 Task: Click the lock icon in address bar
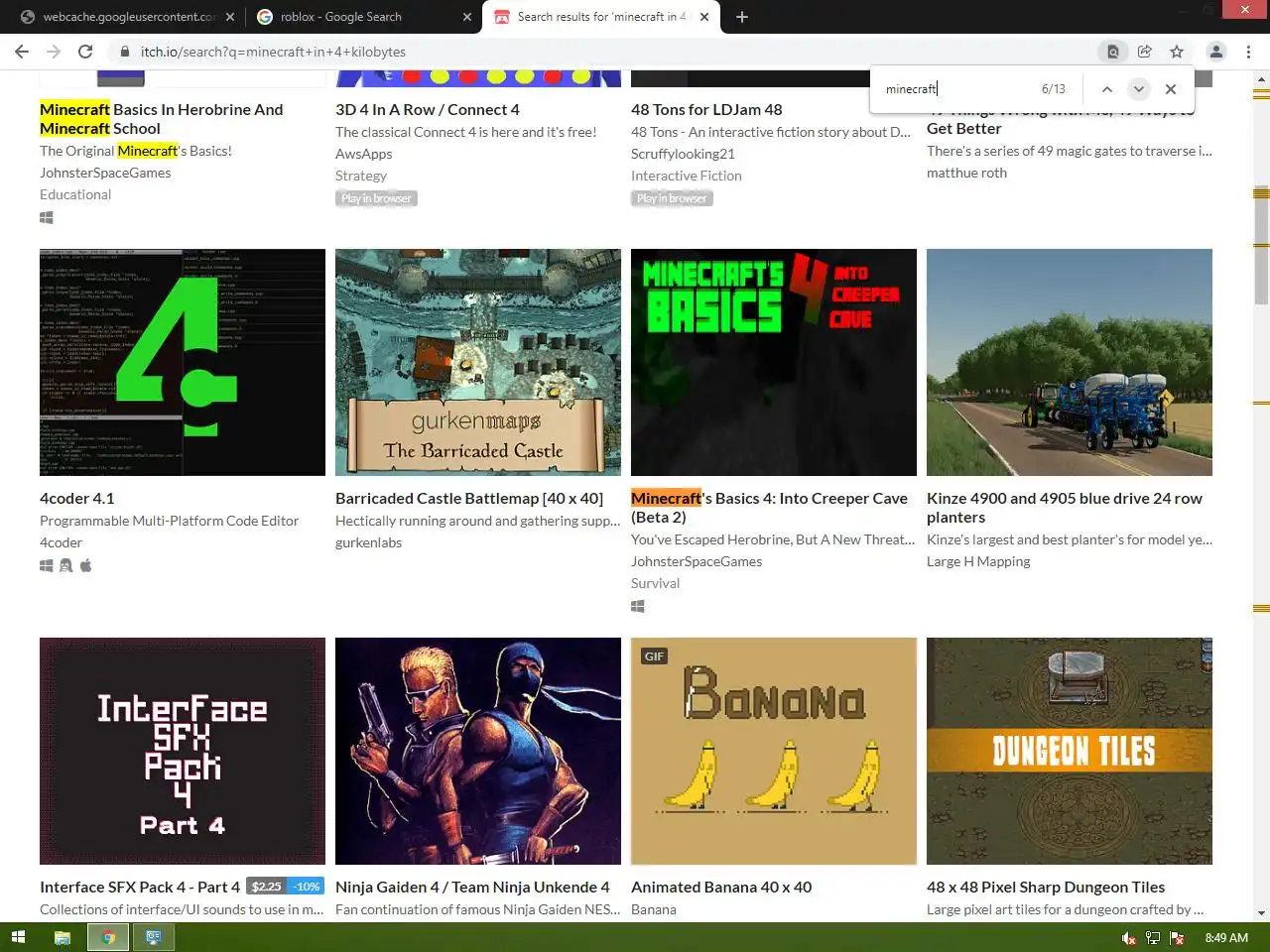(125, 52)
